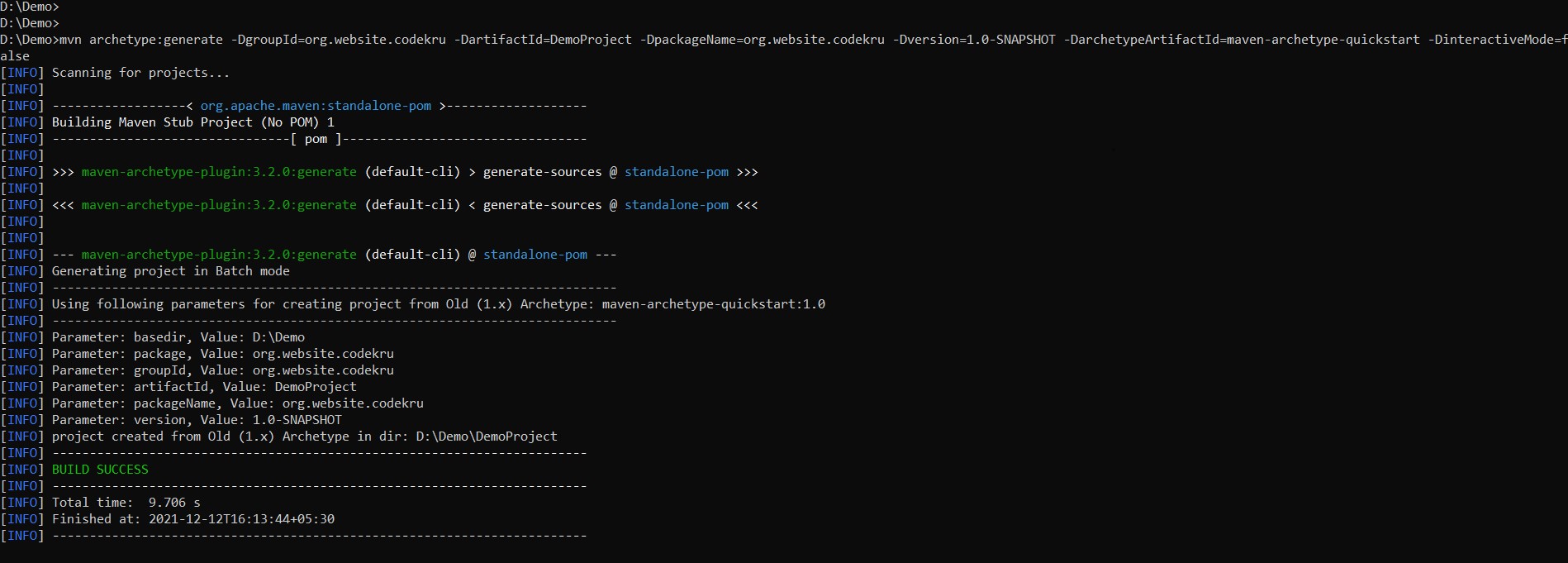The width and height of the screenshot is (1568, 563).
Task: Click green plugin name on '>>>' line
Action: click(219, 172)
